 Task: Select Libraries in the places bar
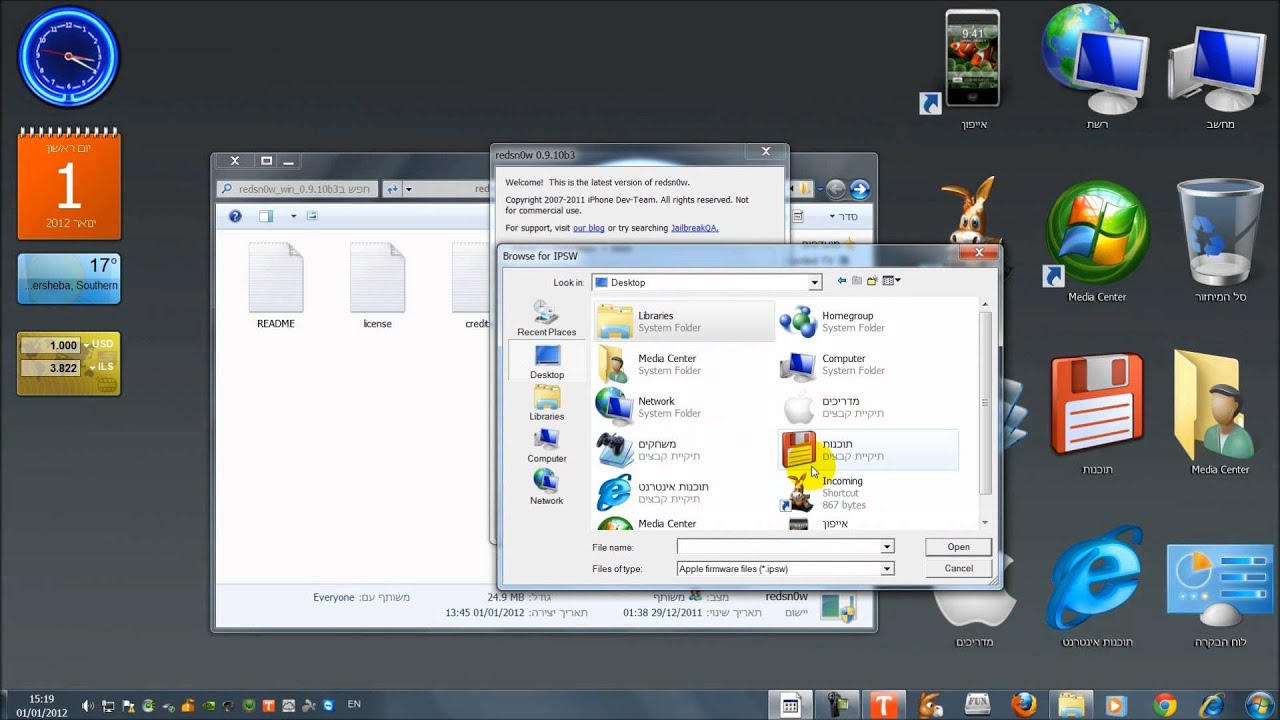(x=546, y=403)
